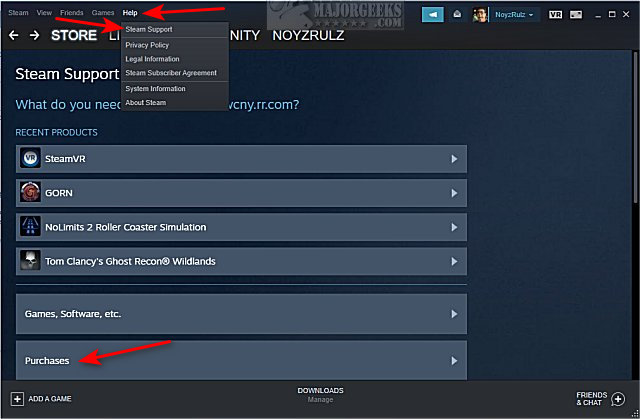
Task: Select the SteamVR product name
Action: click(x=65, y=159)
